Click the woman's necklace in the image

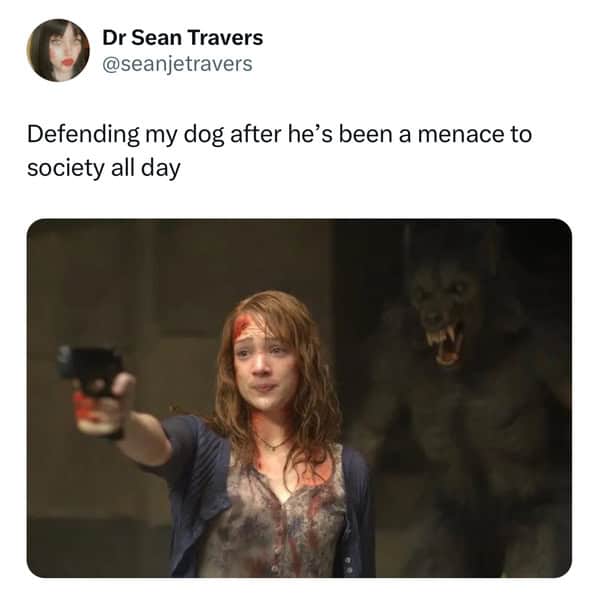coord(273,443)
